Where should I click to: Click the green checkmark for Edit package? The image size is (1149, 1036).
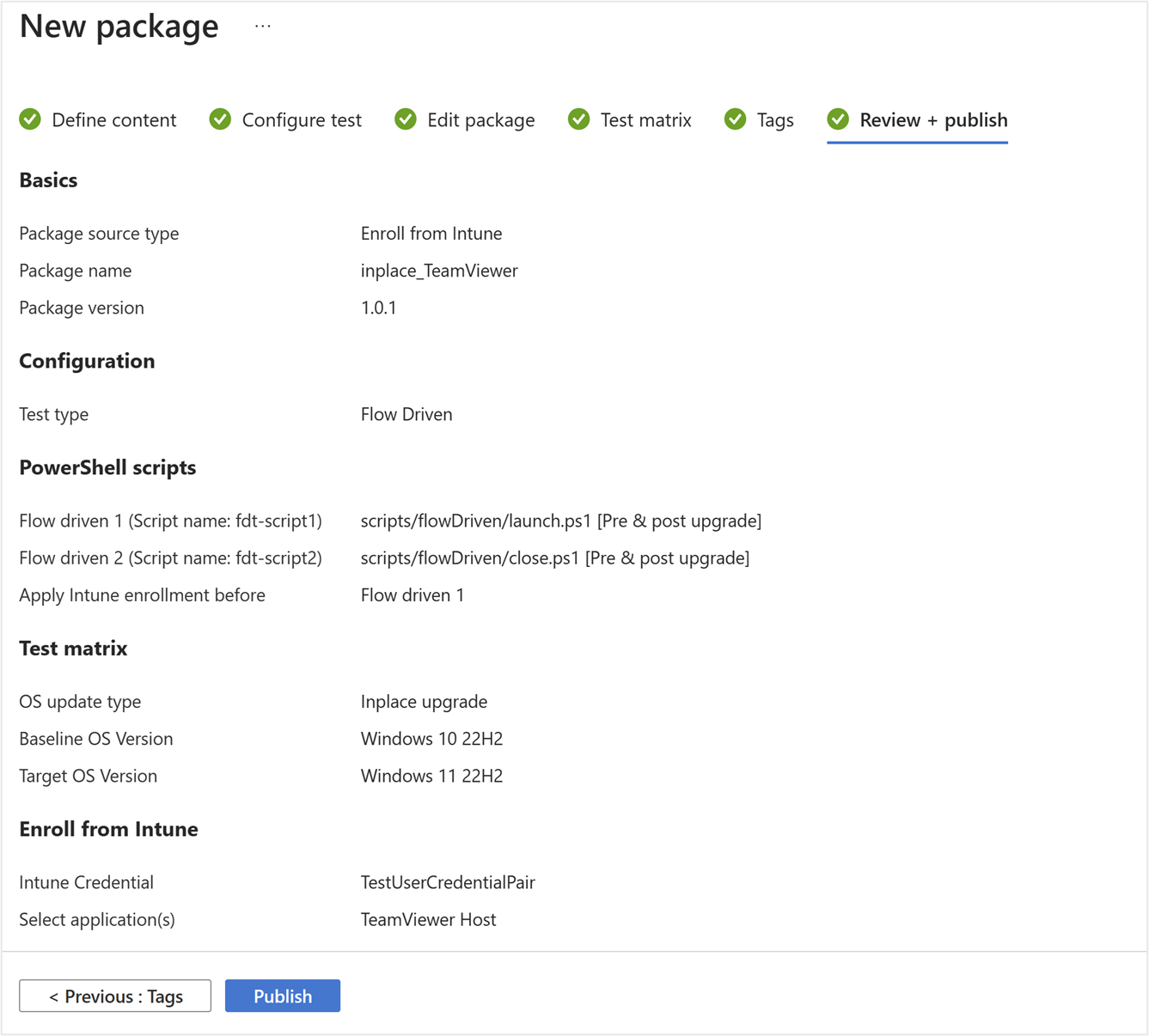pos(406,119)
